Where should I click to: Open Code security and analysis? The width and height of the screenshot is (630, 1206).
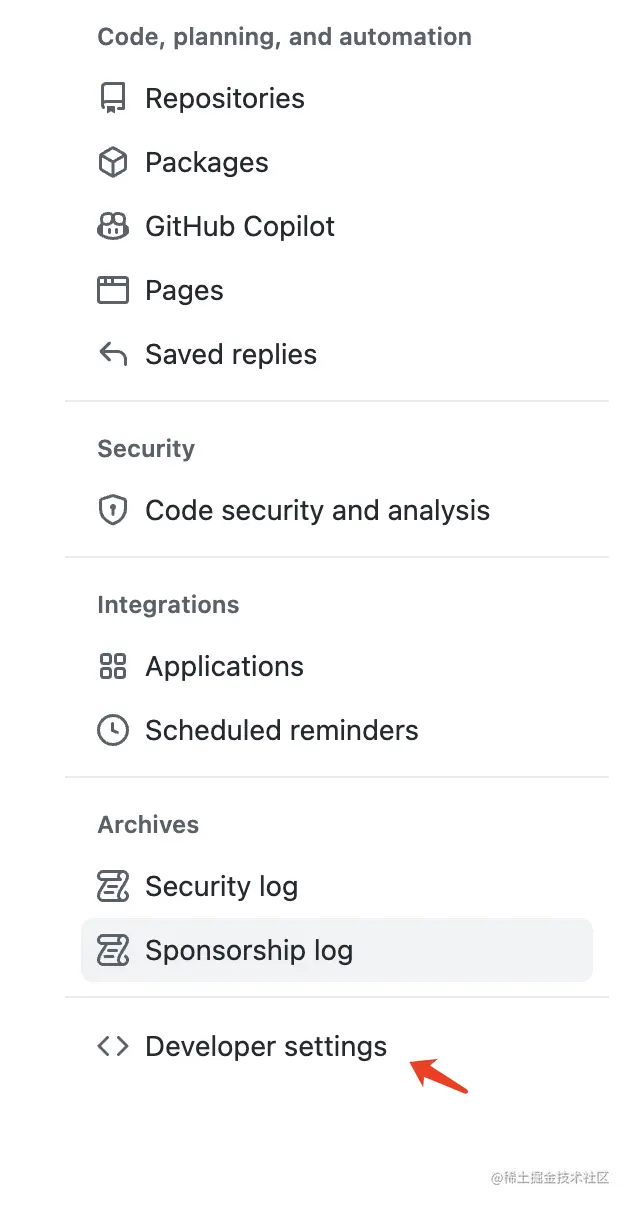pyautogui.click(x=337, y=510)
